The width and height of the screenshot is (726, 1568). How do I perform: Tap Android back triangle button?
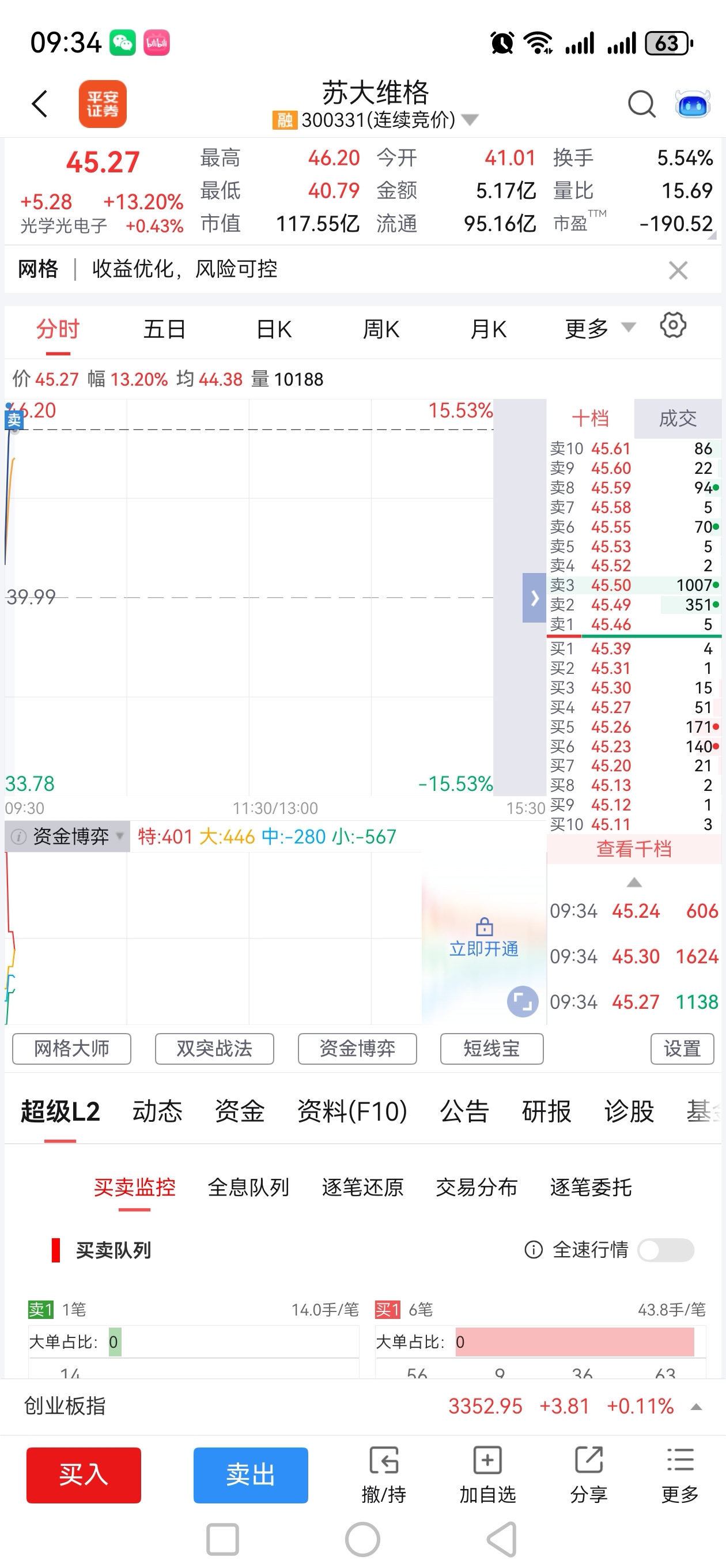(x=502, y=1539)
